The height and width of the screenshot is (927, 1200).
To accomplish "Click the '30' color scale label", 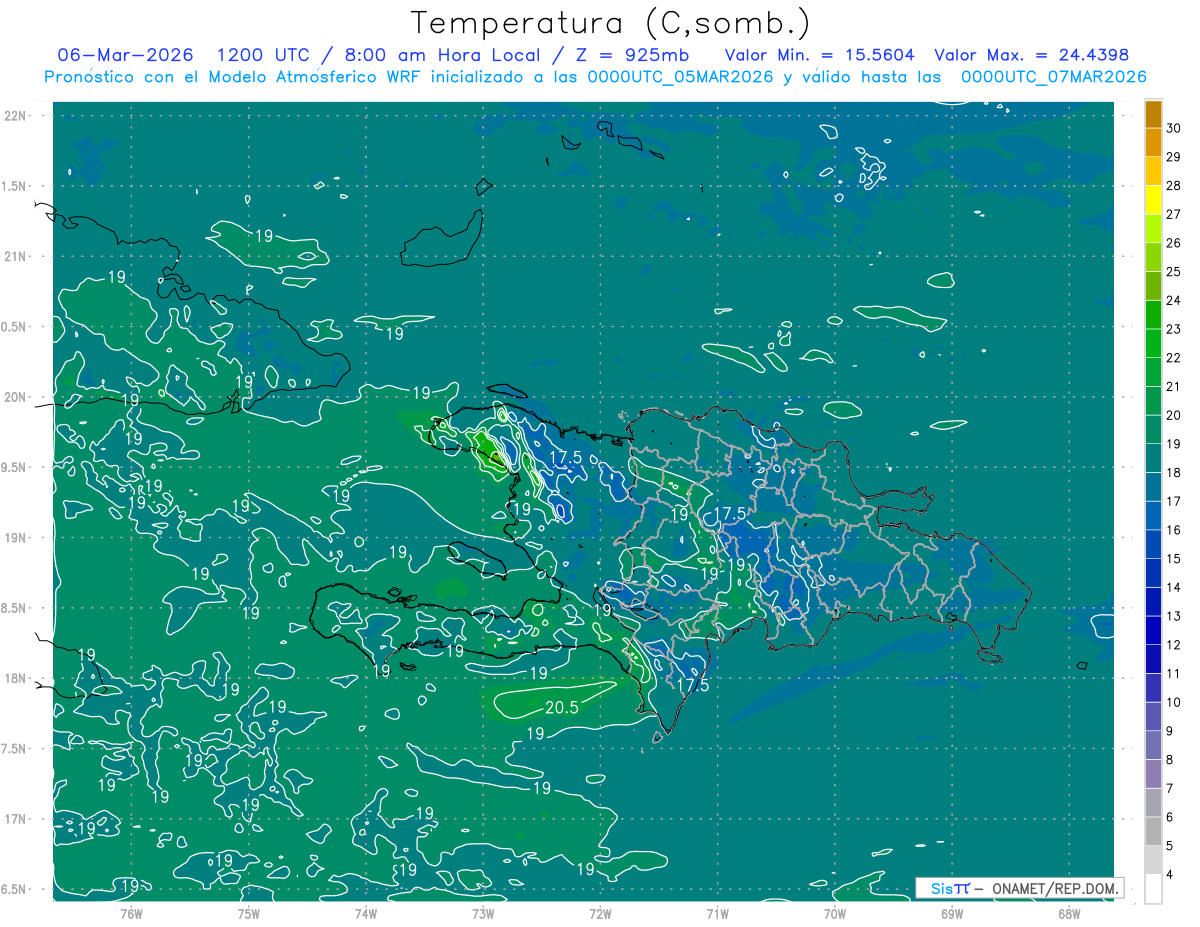I will coord(1174,127).
